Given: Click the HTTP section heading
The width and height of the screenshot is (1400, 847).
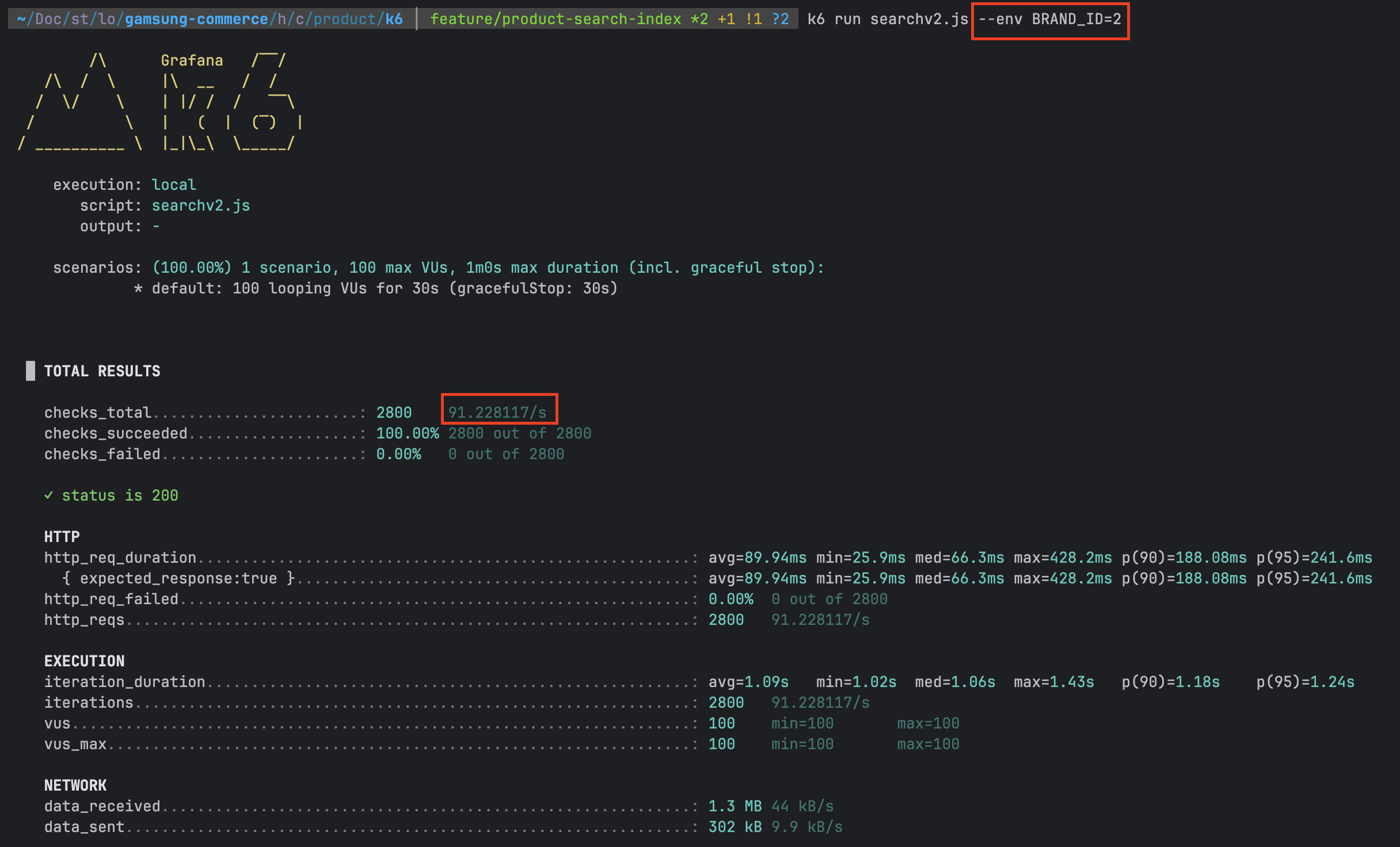Looking at the screenshot, I should coord(62,536).
